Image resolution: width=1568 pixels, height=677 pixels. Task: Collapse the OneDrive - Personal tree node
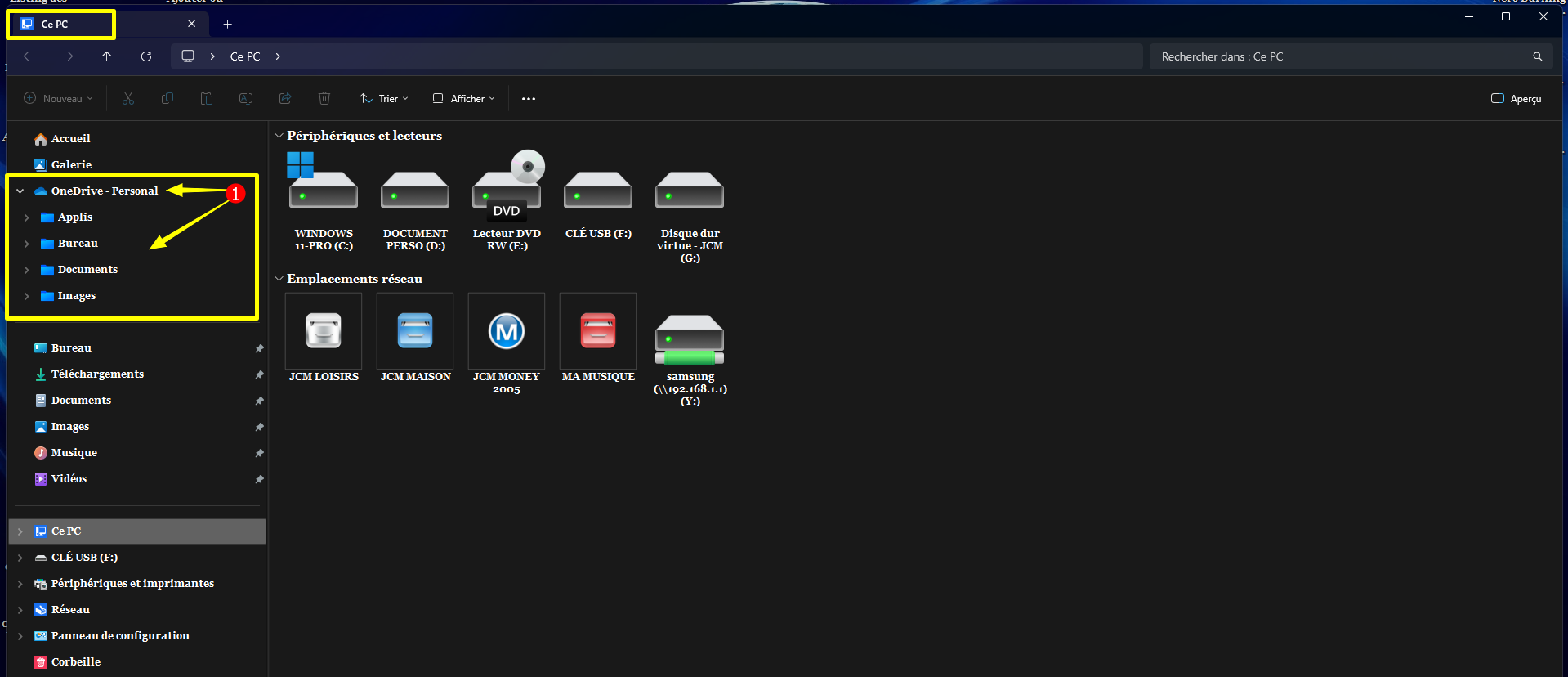pyautogui.click(x=20, y=191)
